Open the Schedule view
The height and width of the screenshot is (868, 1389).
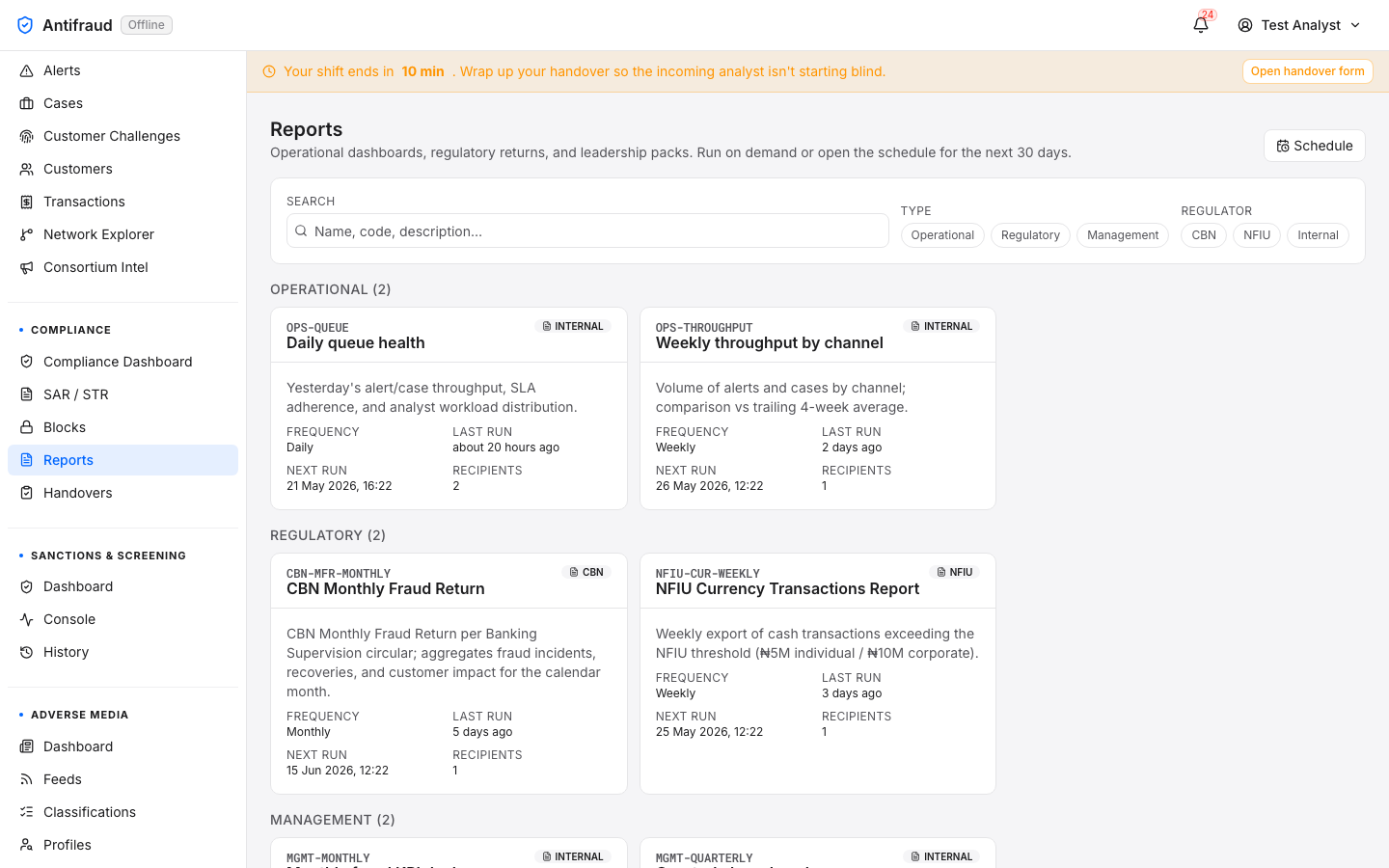[1314, 146]
